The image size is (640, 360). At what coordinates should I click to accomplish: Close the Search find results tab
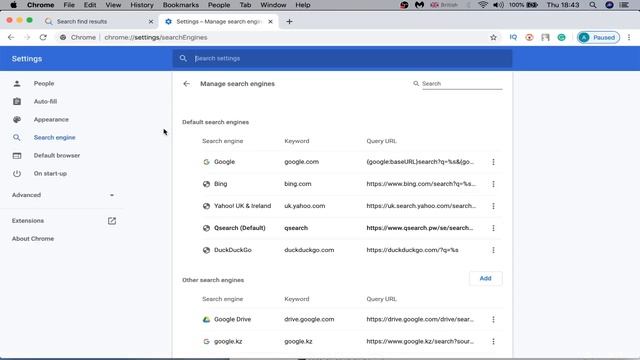point(151,22)
